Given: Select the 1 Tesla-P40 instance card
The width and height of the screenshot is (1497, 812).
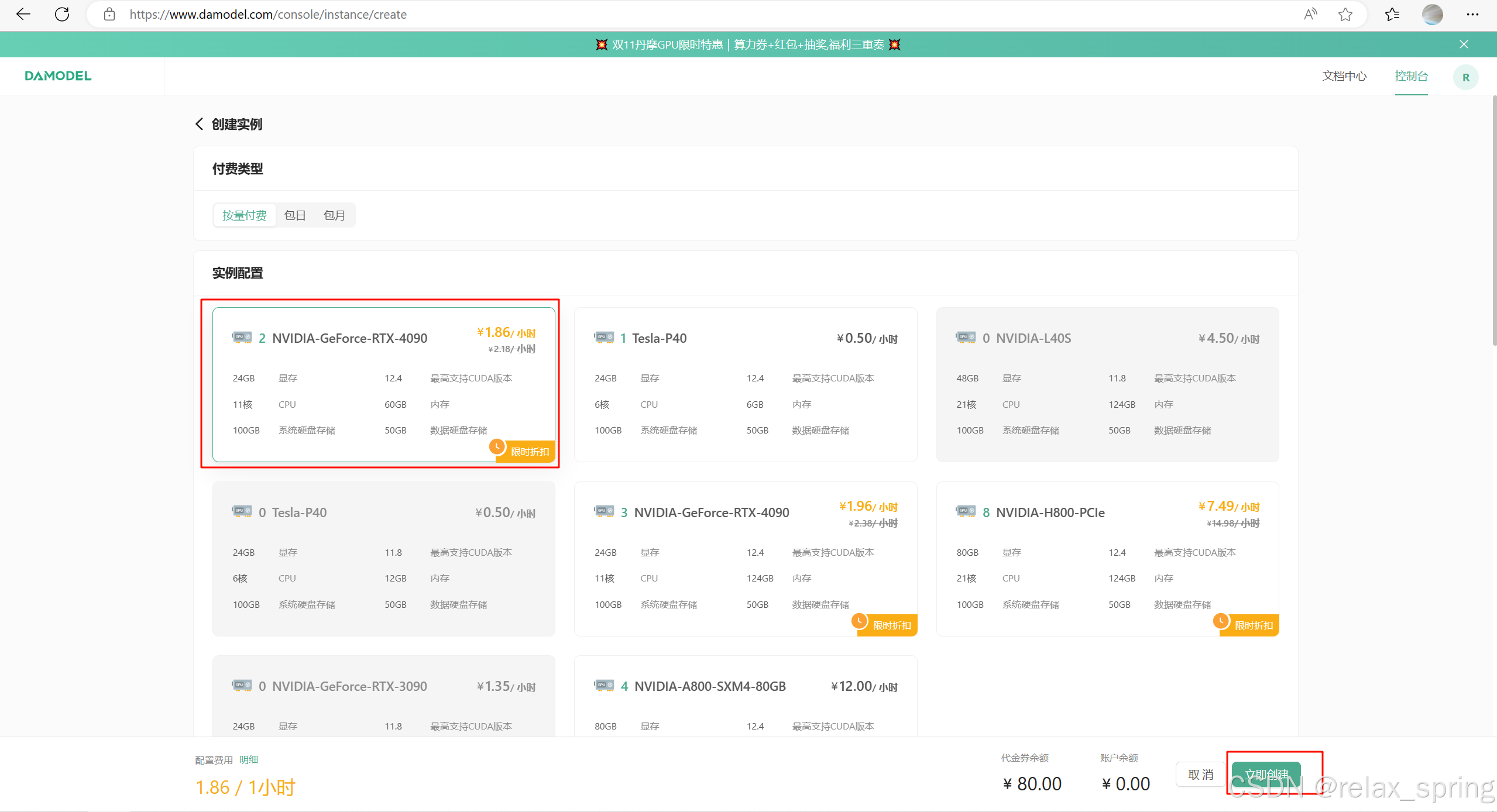Looking at the screenshot, I should point(746,384).
